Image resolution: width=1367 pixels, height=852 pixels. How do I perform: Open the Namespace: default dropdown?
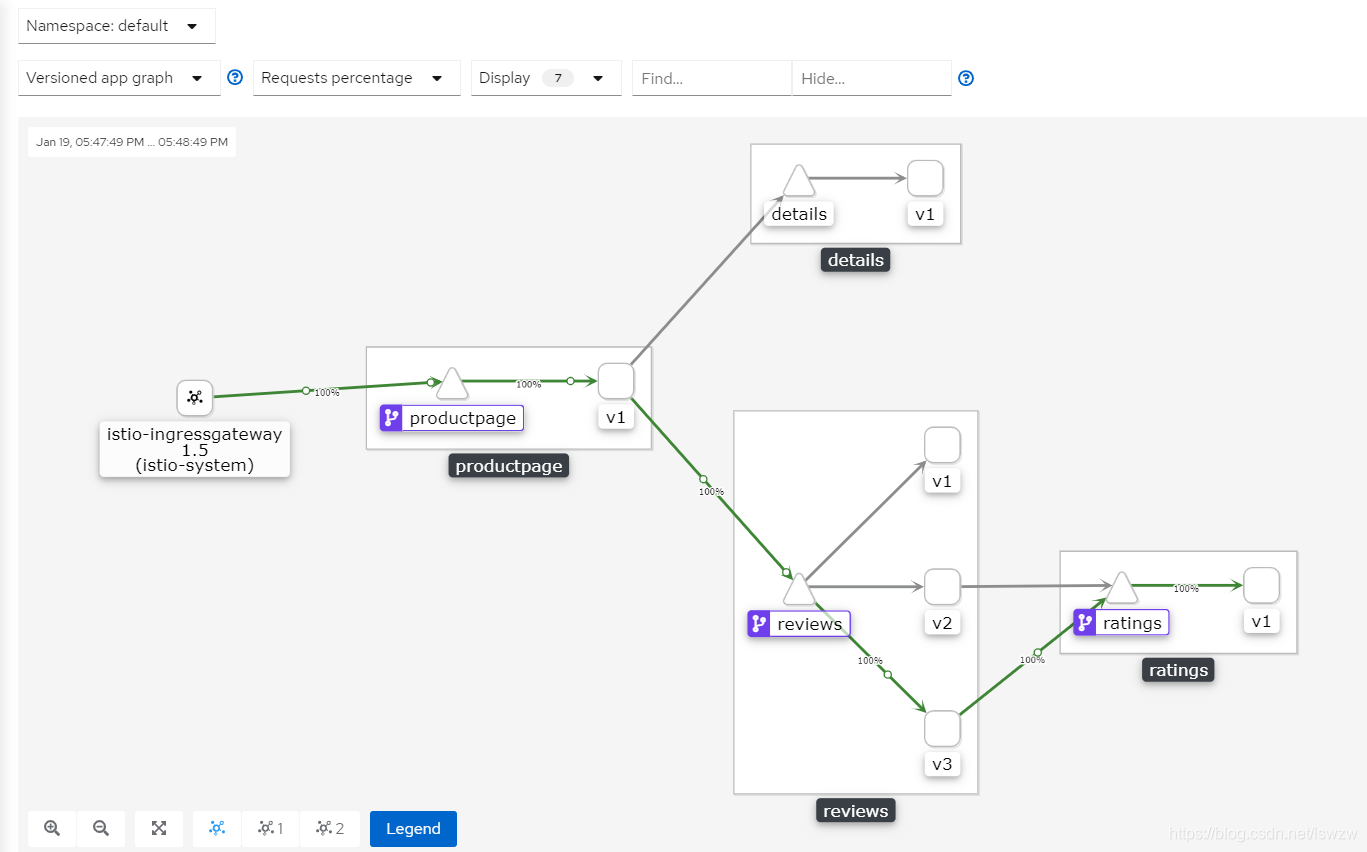click(x=117, y=26)
